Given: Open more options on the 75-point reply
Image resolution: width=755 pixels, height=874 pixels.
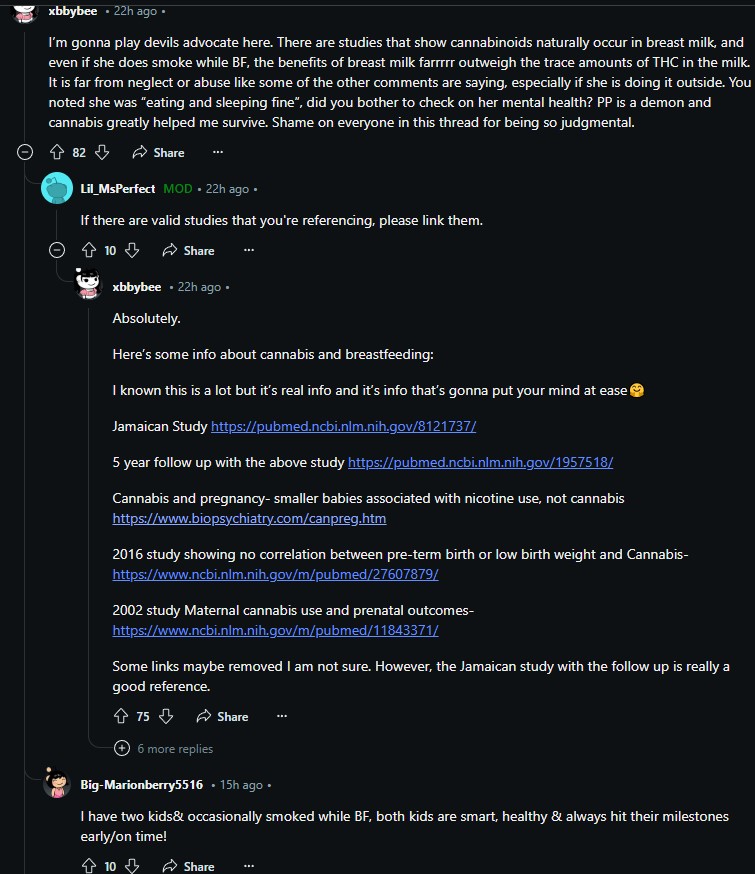Looking at the screenshot, I should (x=282, y=716).
